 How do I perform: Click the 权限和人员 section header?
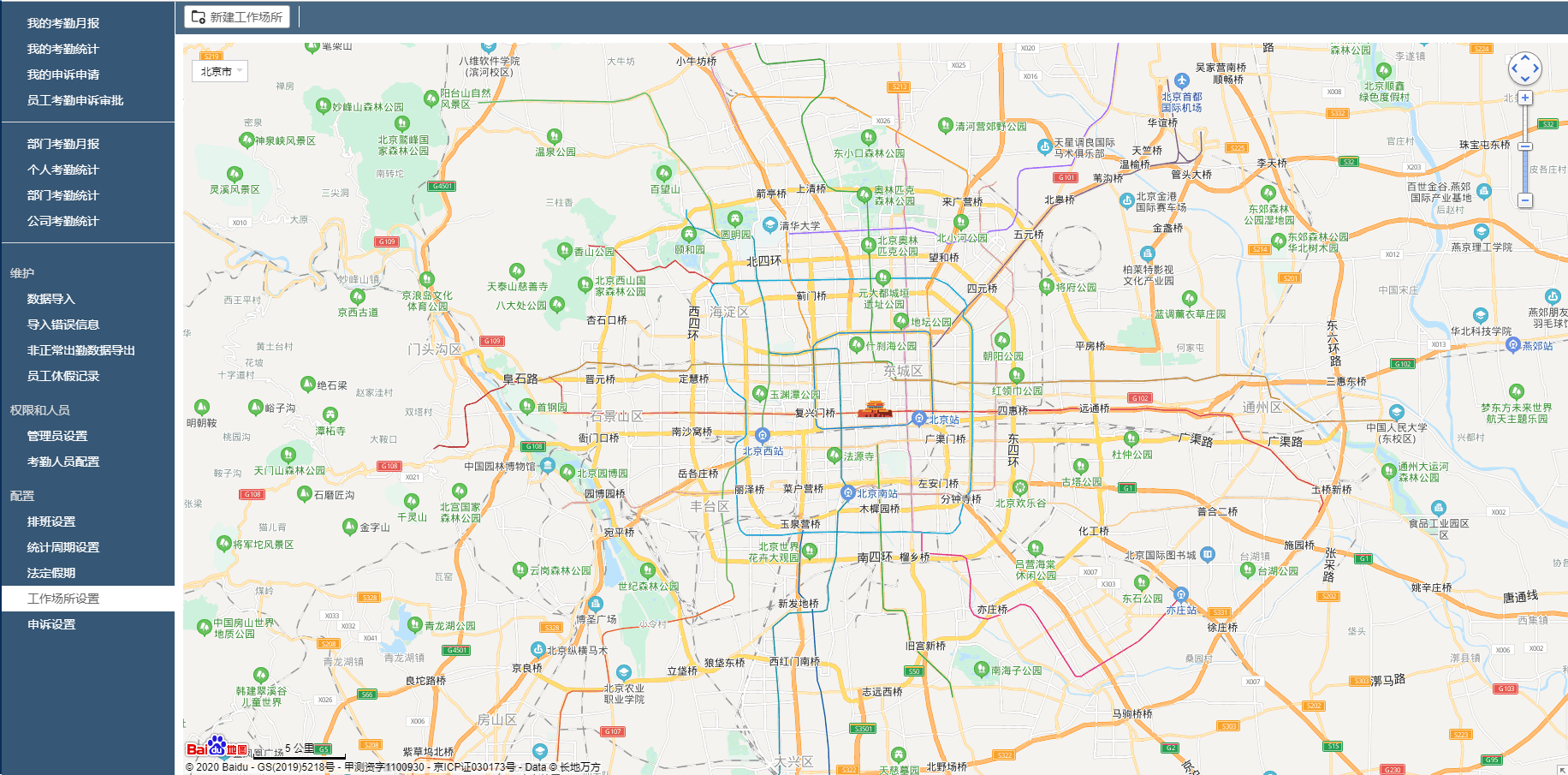tap(40, 410)
